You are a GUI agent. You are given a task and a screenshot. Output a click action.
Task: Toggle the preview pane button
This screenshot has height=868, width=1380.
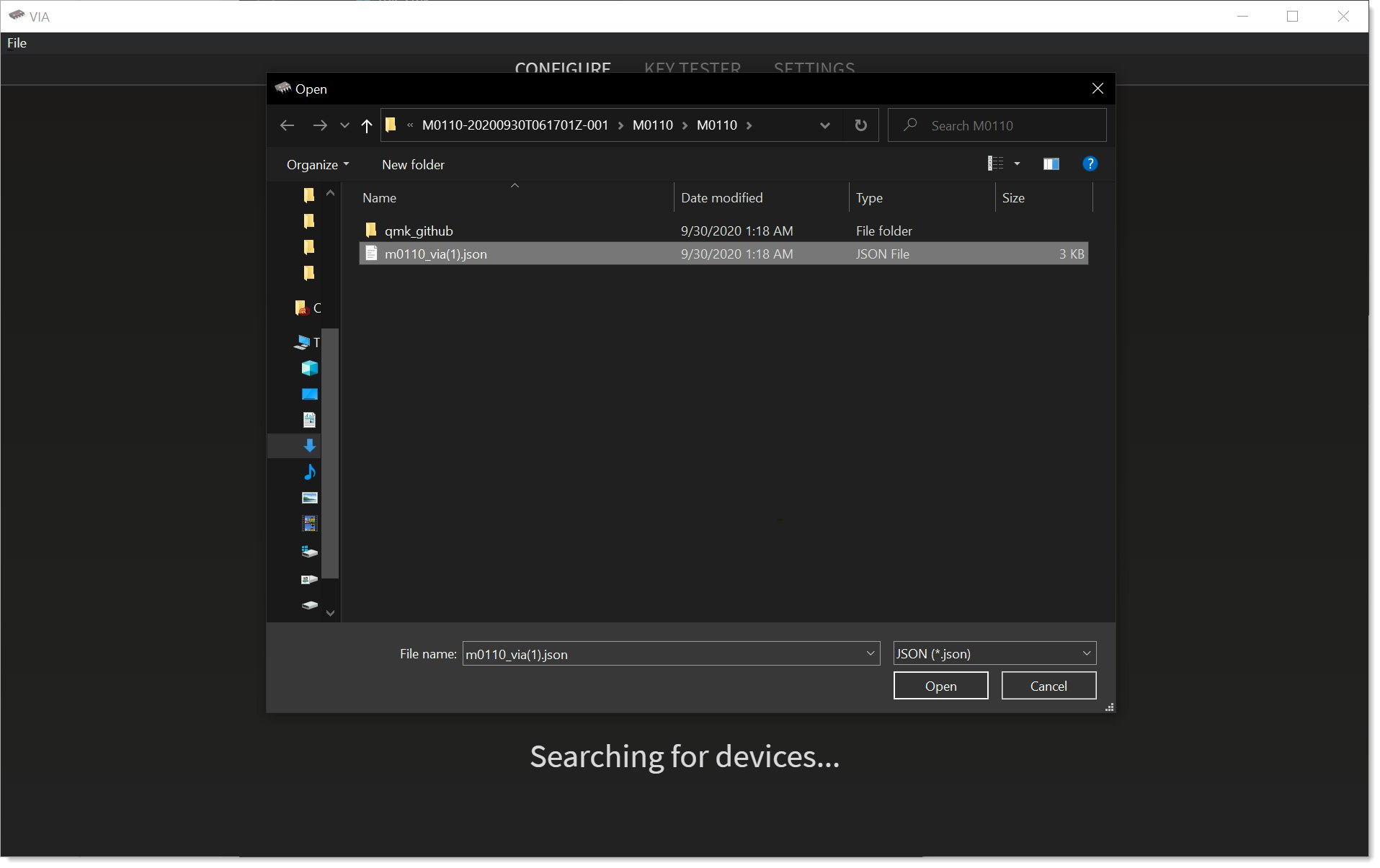point(1051,164)
